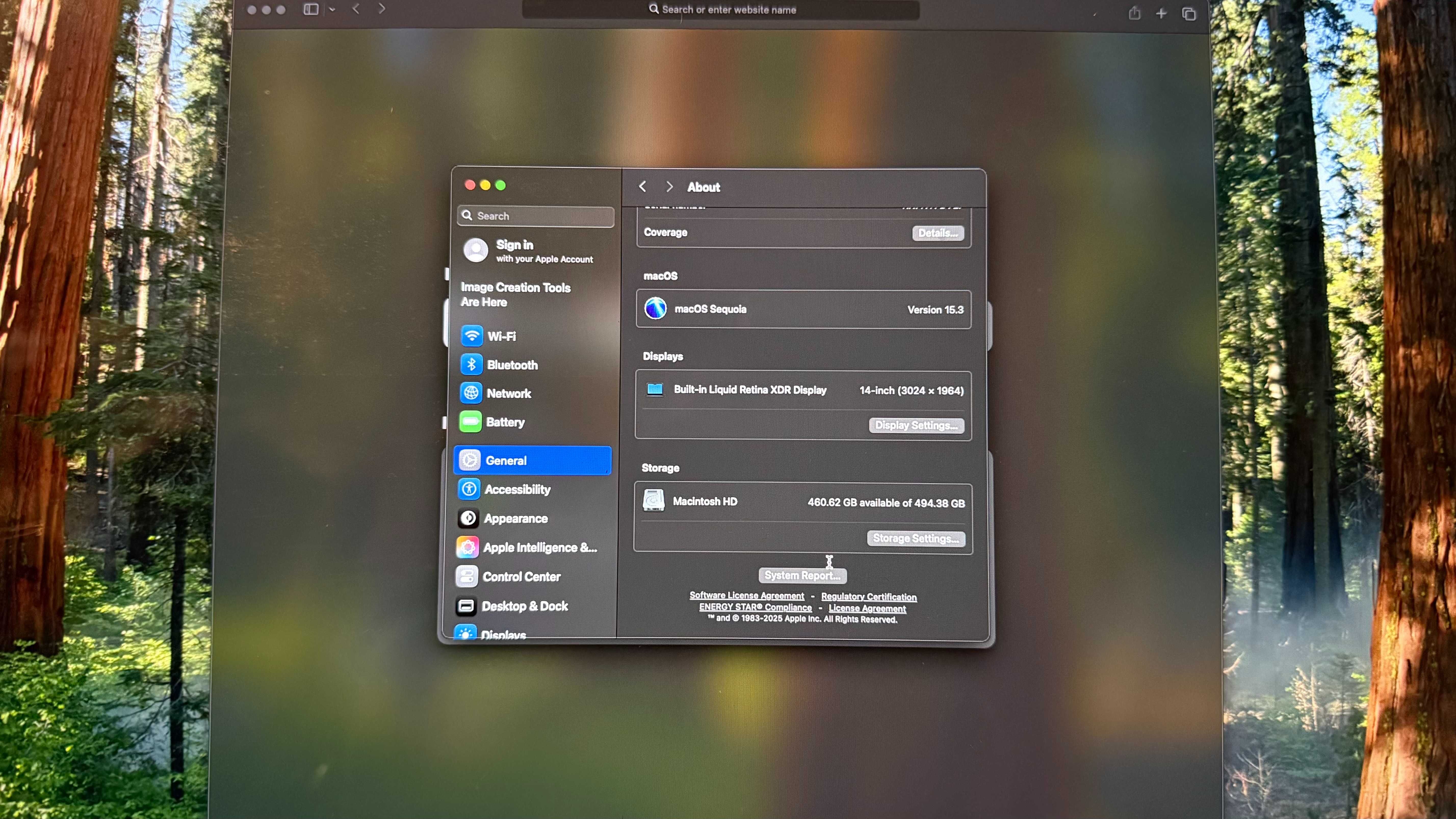Click 460.62 GB available storage text
The image size is (1456, 819).
pos(886,502)
